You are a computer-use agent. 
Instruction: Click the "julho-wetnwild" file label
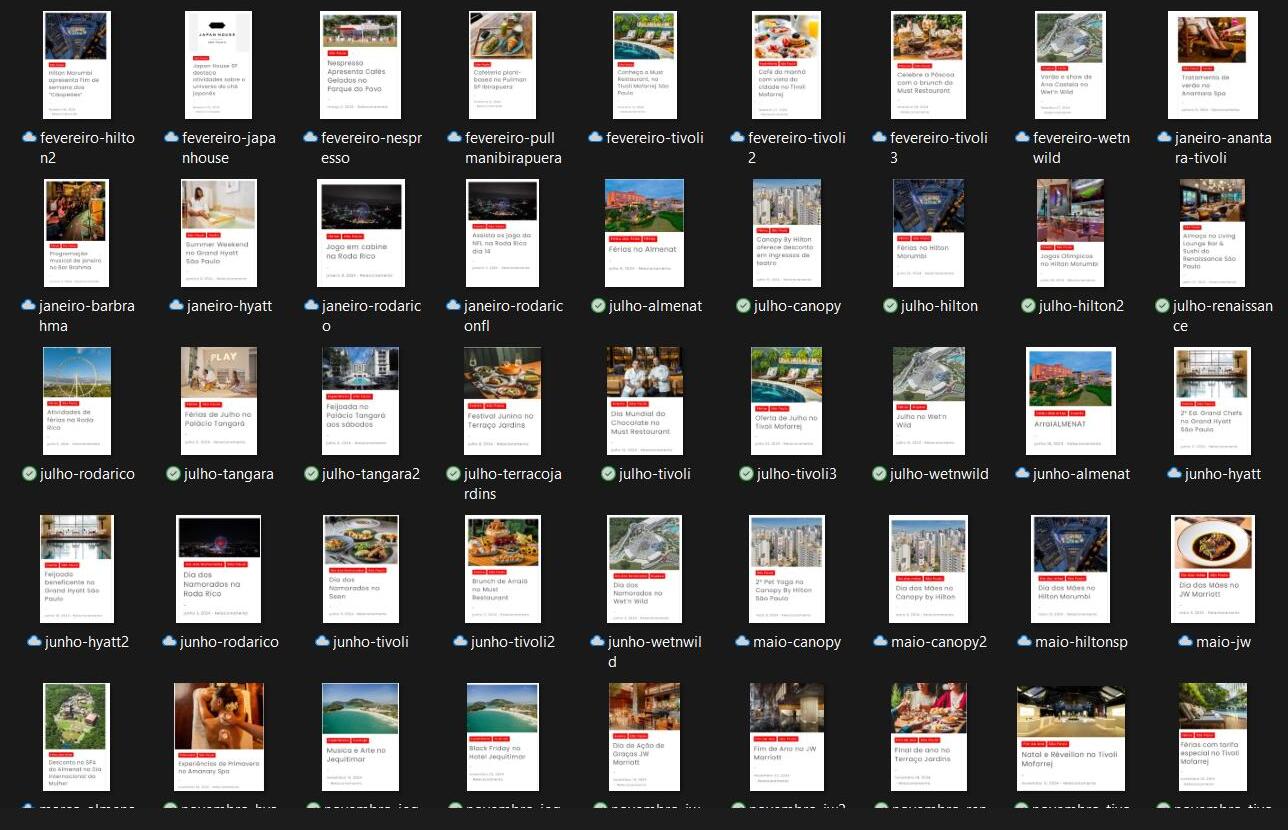(939, 474)
